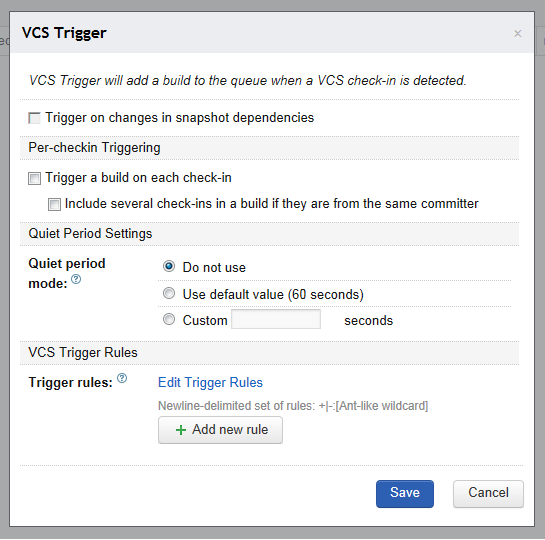The image size is (545, 540).
Task: Open help icon beside Trigger rules
Action: (x=122, y=378)
